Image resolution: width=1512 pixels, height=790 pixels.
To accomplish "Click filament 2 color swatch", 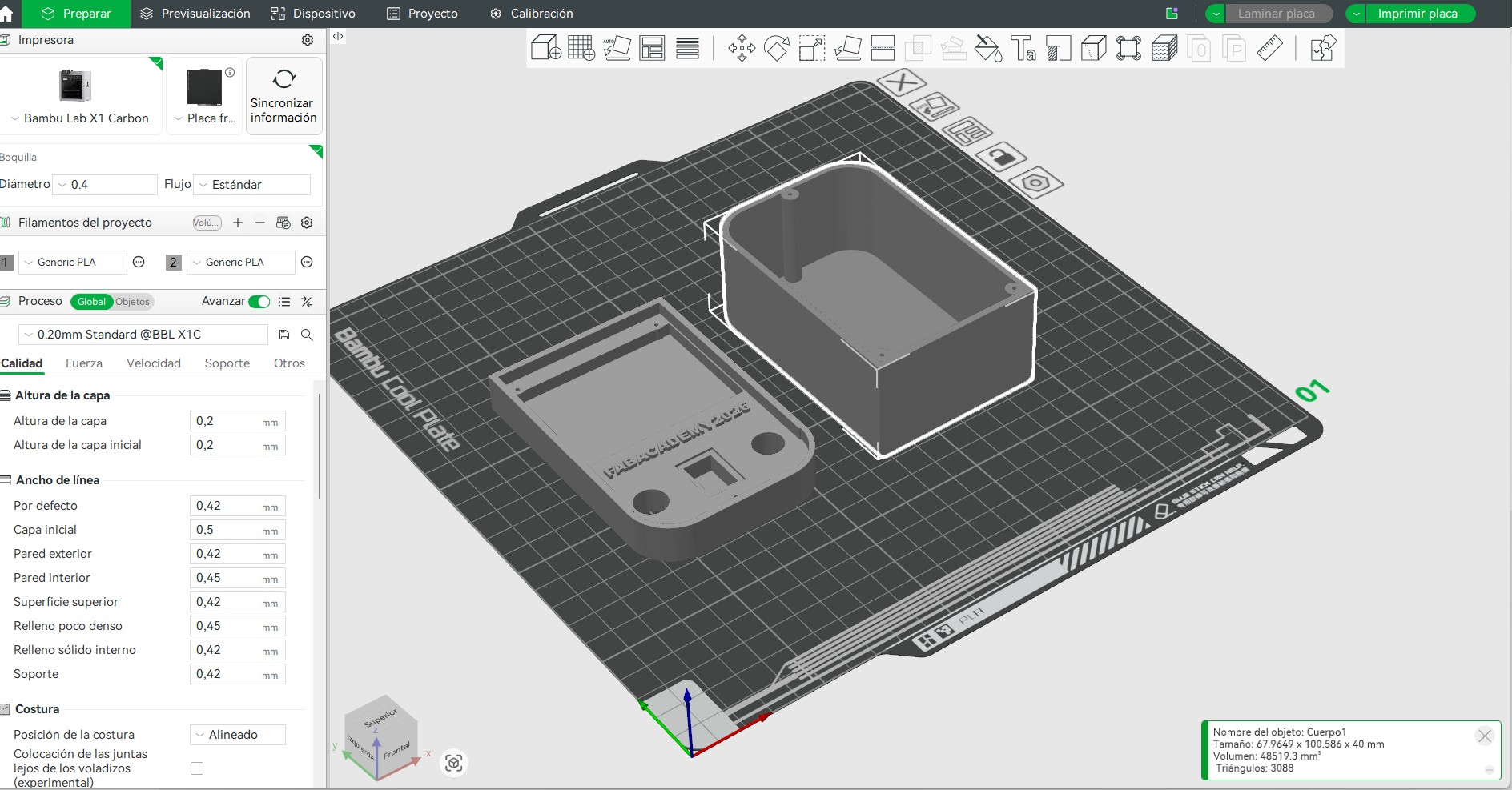I will click(x=173, y=263).
